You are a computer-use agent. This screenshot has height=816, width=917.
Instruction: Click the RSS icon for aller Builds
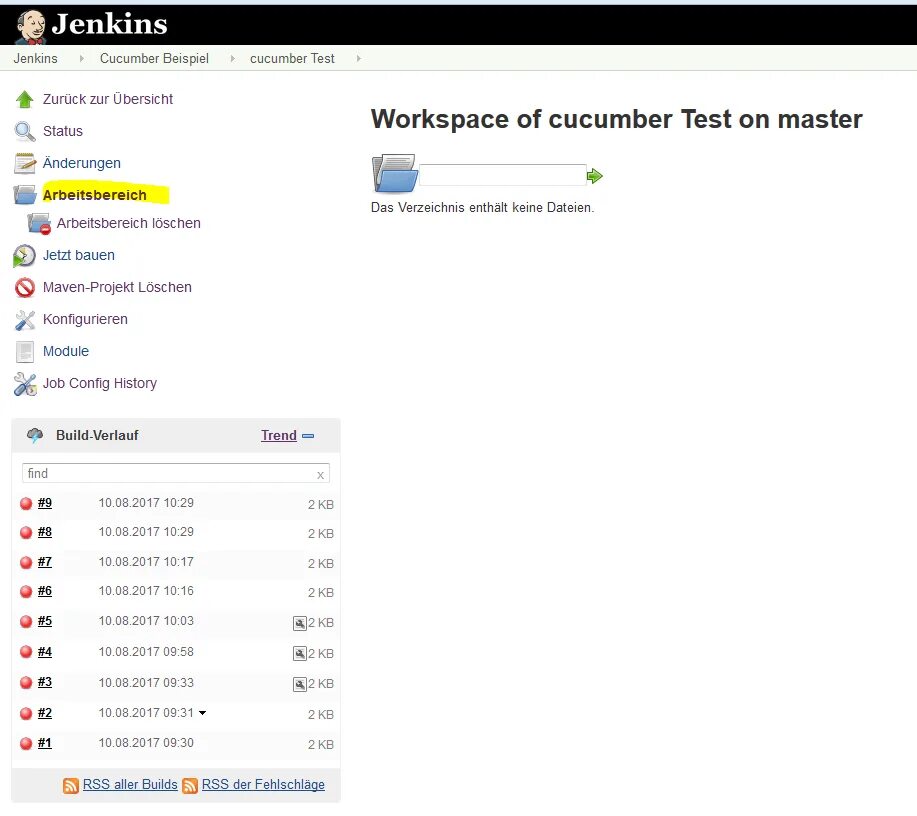(x=71, y=786)
